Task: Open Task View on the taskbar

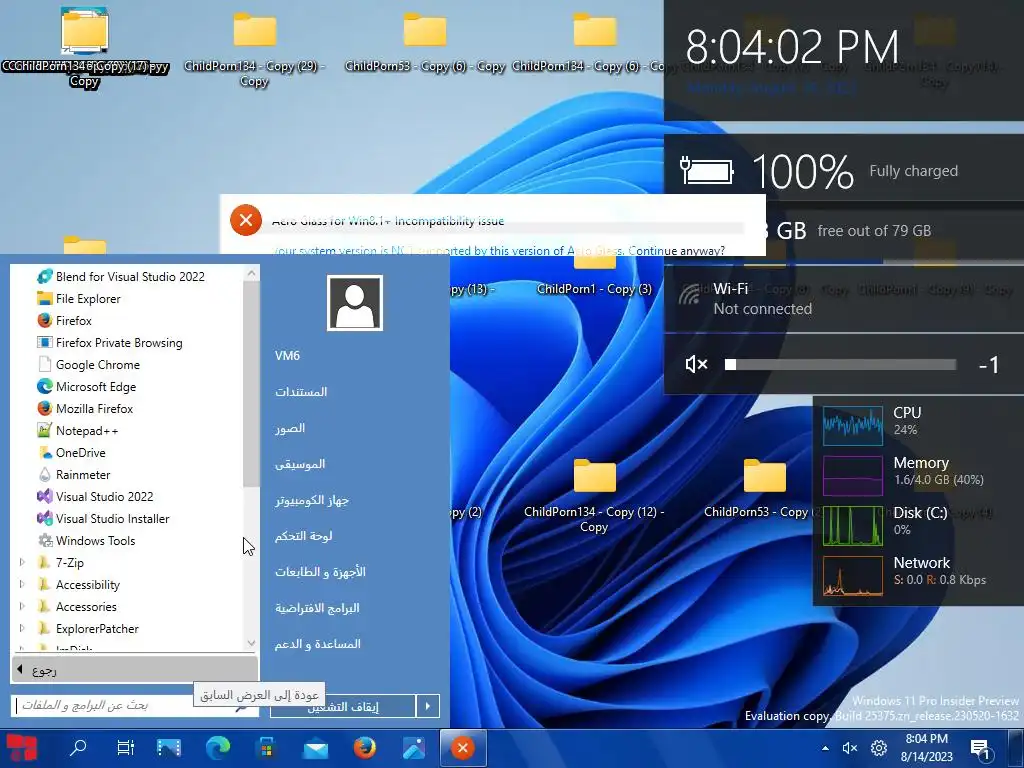Action: tap(125, 748)
